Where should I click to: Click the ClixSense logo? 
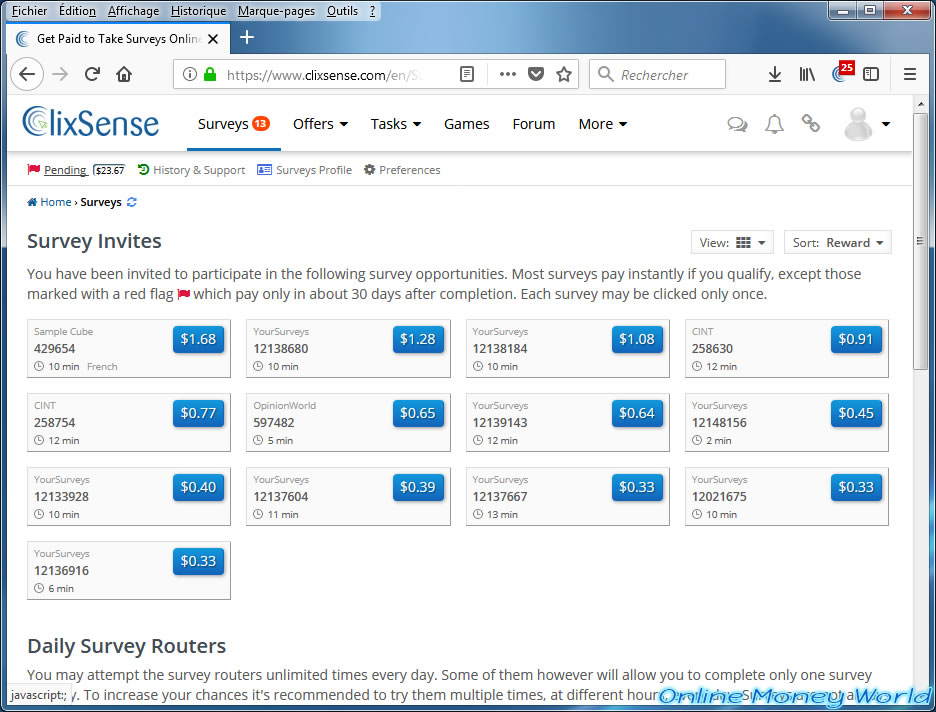(91, 122)
